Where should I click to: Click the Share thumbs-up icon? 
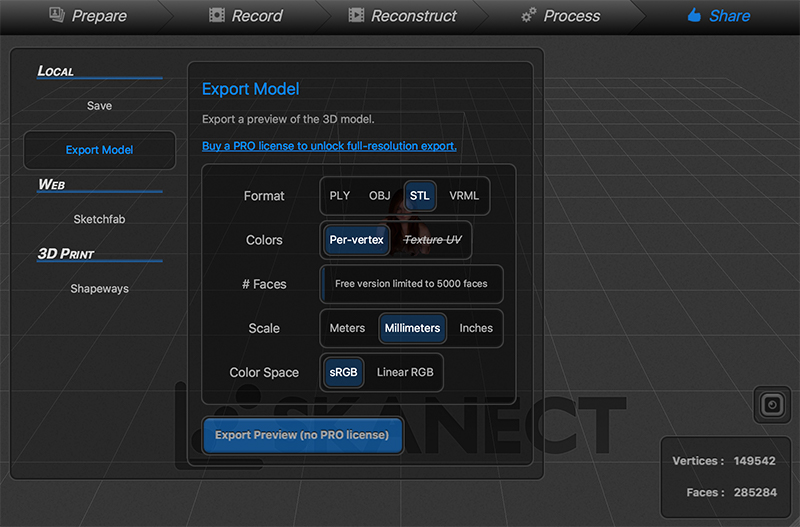click(x=694, y=15)
